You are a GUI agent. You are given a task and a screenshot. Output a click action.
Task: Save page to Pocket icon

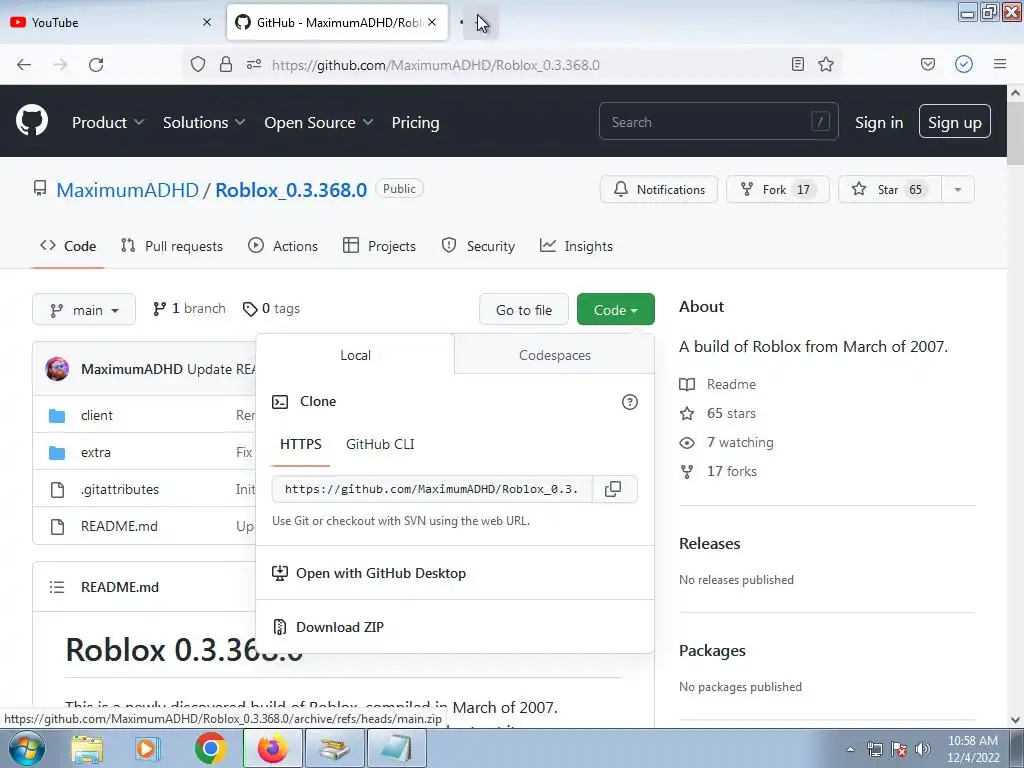[927, 64]
